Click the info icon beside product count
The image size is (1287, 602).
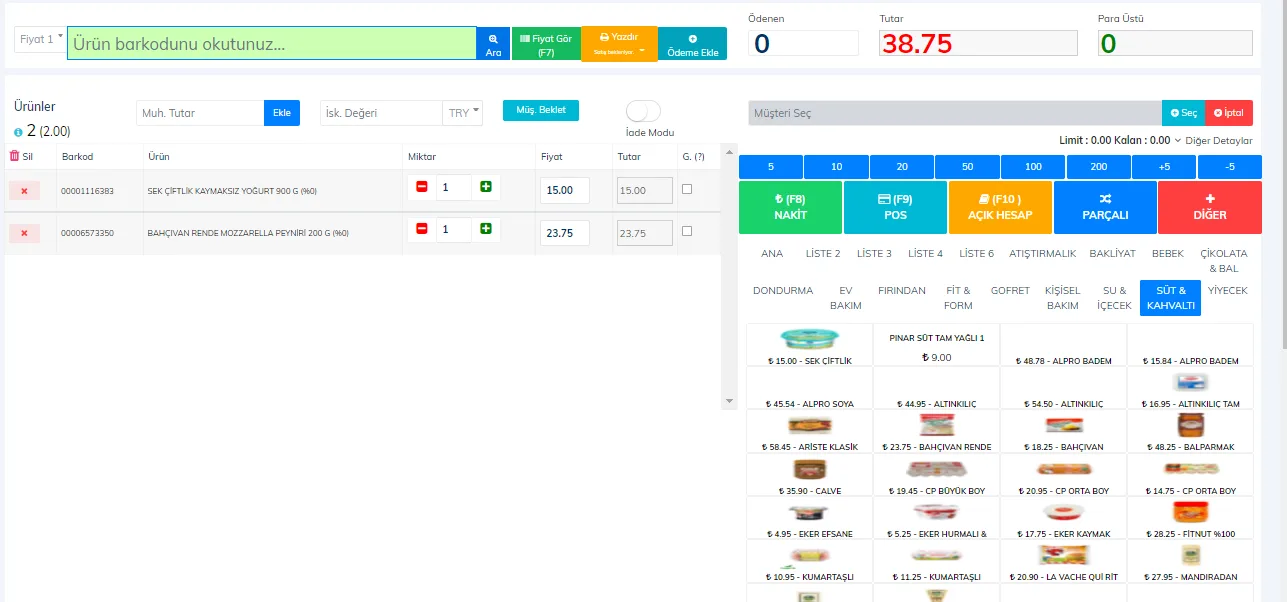[18, 132]
